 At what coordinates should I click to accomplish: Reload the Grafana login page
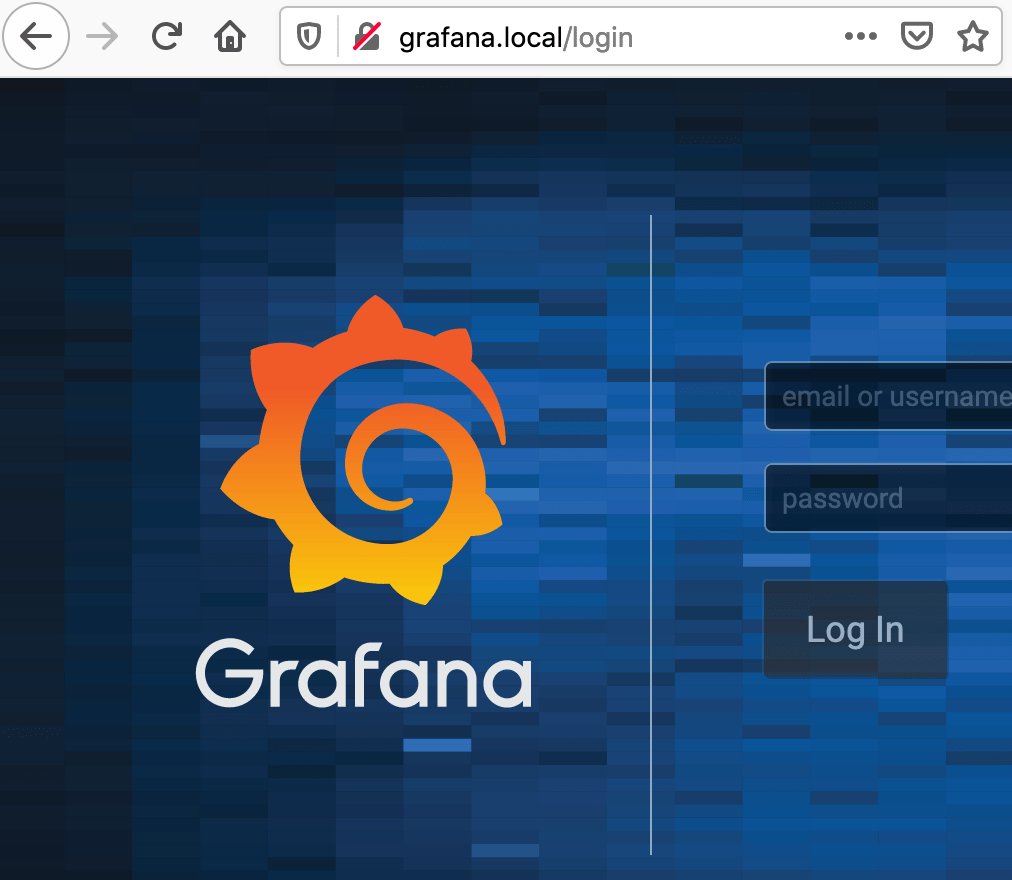pos(167,36)
